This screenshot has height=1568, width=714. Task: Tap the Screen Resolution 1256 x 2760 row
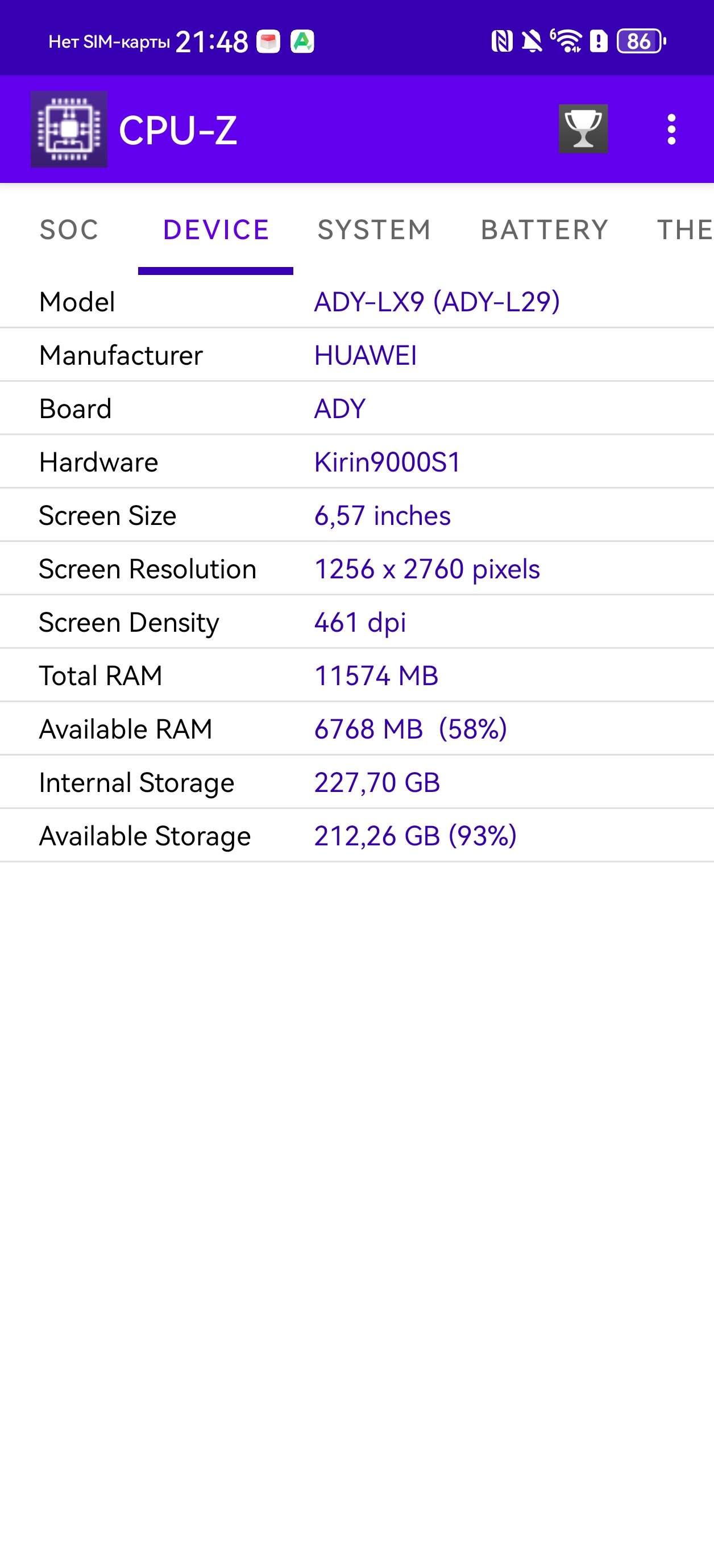357,569
